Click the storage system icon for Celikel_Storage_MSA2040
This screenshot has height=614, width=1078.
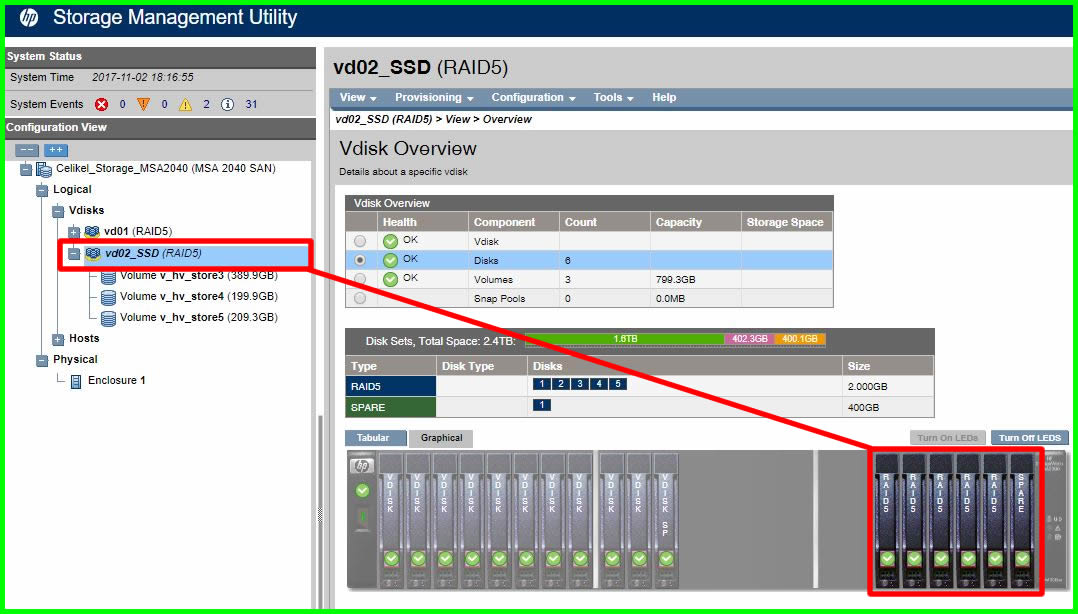click(44, 168)
